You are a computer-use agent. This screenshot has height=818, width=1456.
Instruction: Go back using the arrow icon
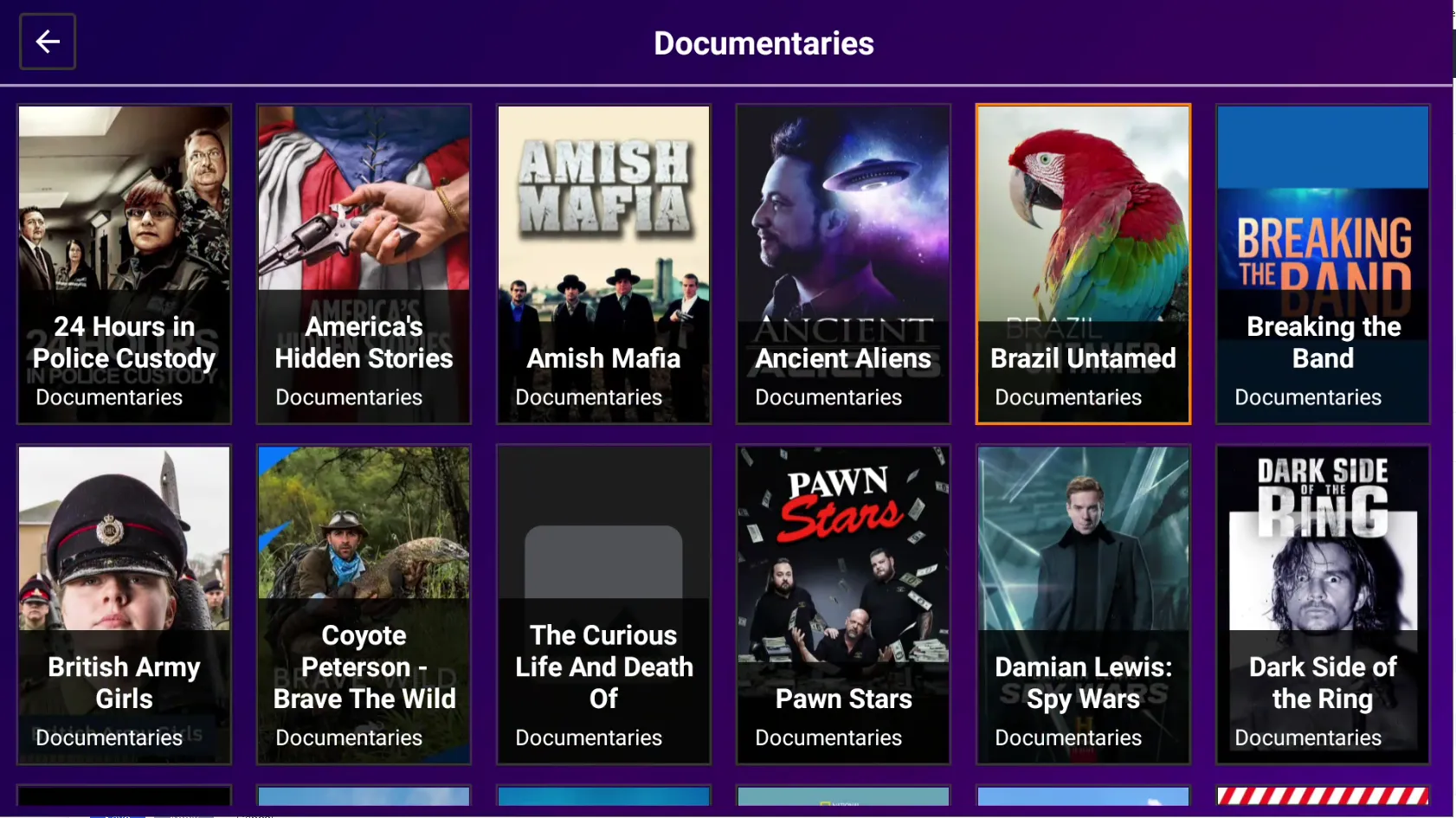[x=48, y=42]
